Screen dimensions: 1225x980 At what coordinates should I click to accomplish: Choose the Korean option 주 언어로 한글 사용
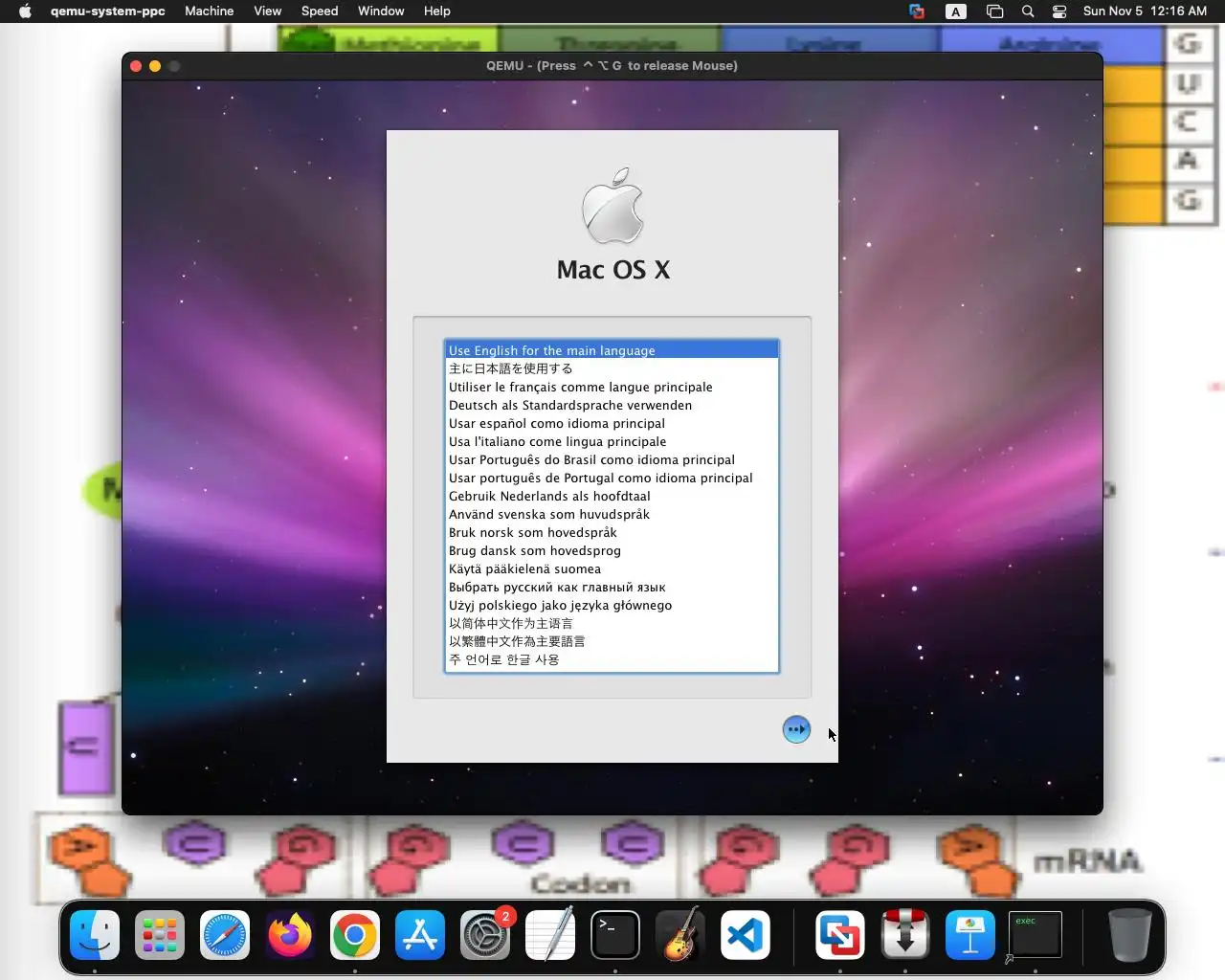point(612,659)
